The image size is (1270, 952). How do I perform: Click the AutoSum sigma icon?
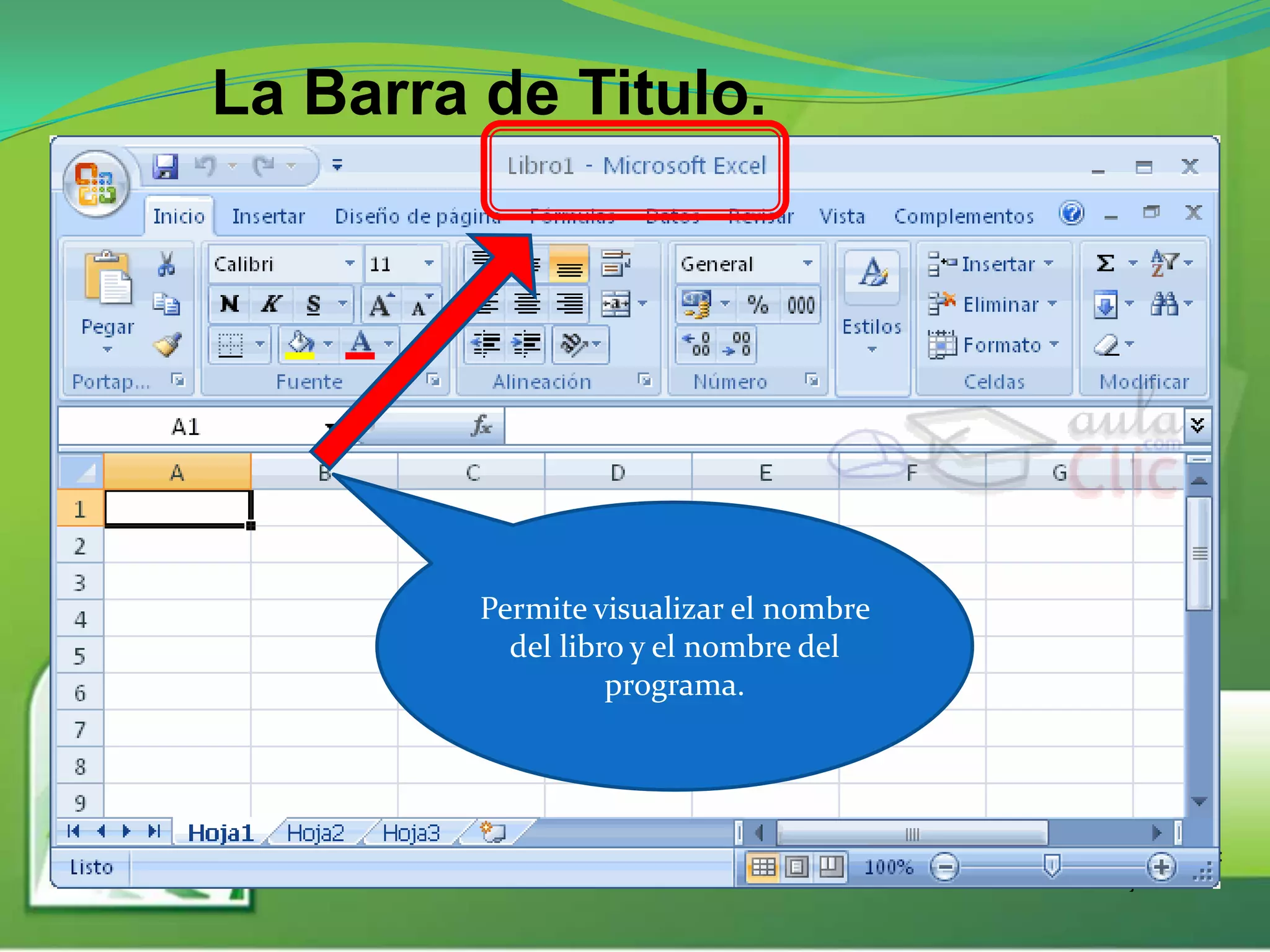pyautogui.click(x=1106, y=263)
